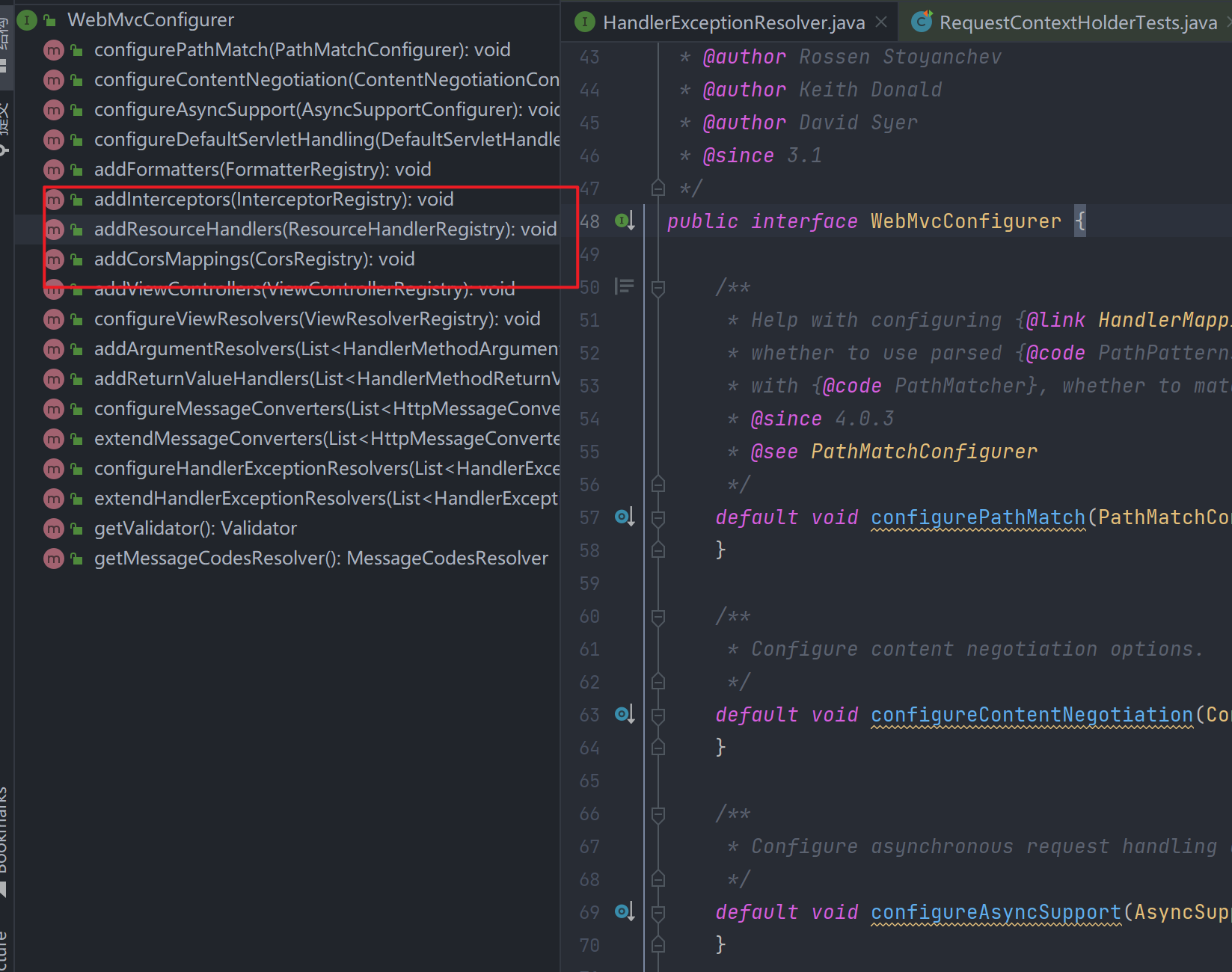Select extendHandlerExceptionResolvers method entry
This screenshot has height=972, width=1232.
pos(326,499)
